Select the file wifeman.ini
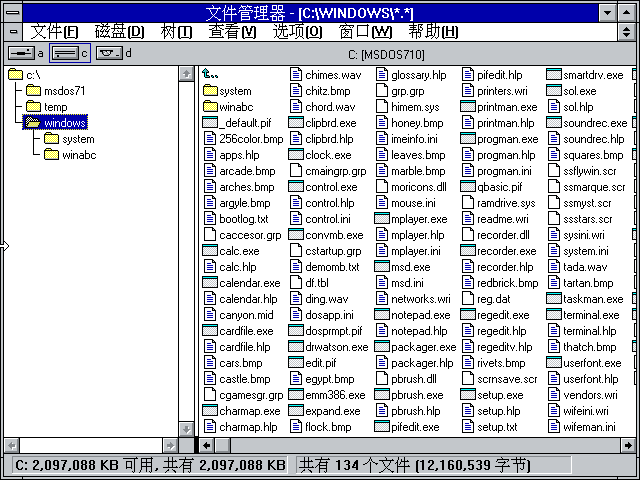The image size is (640, 480). pyautogui.click(x=582, y=427)
